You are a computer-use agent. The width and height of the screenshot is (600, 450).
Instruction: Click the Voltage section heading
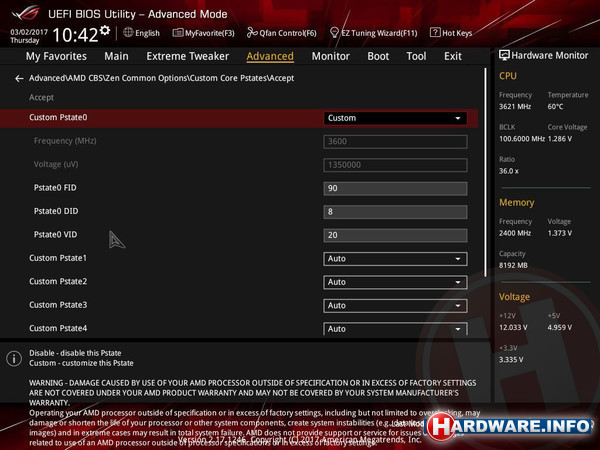514,297
